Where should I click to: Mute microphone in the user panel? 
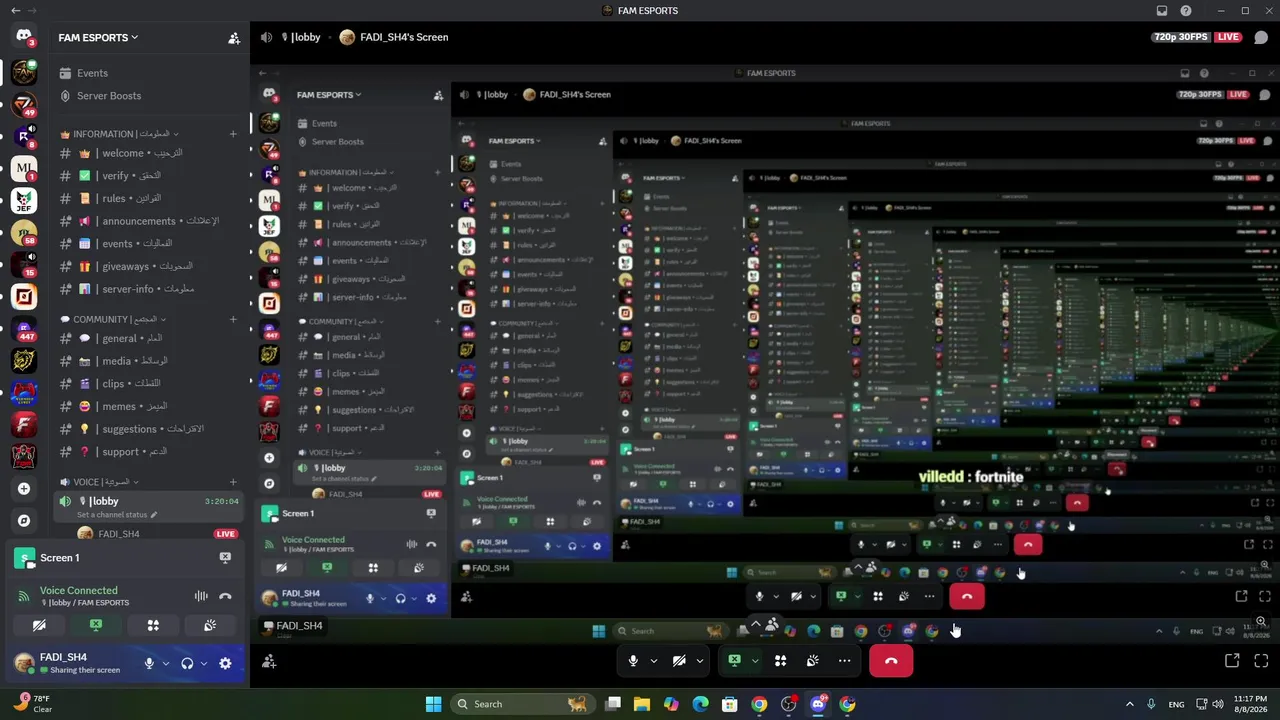coord(149,663)
